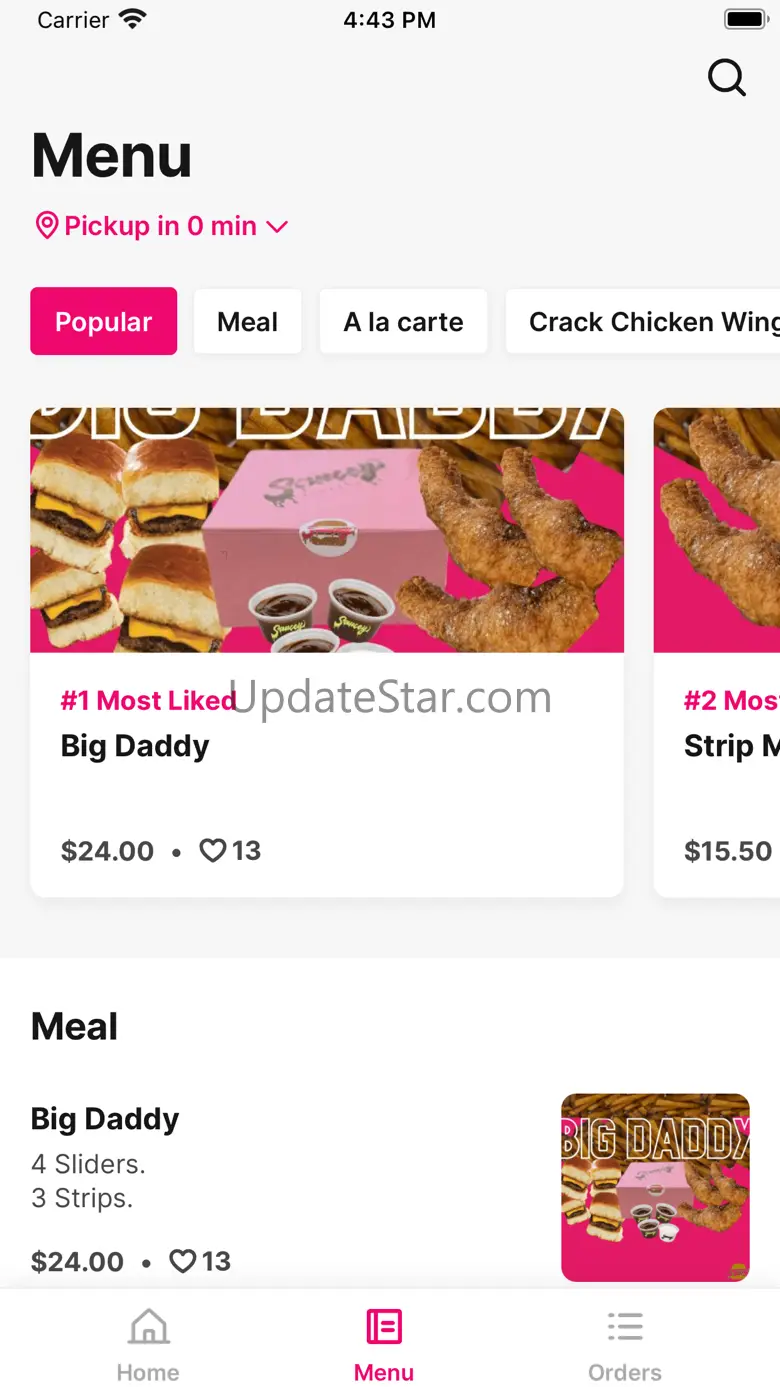Expand the Pickup in 0 min dropdown
The height and width of the screenshot is (1387, 780).
point(161,226)
